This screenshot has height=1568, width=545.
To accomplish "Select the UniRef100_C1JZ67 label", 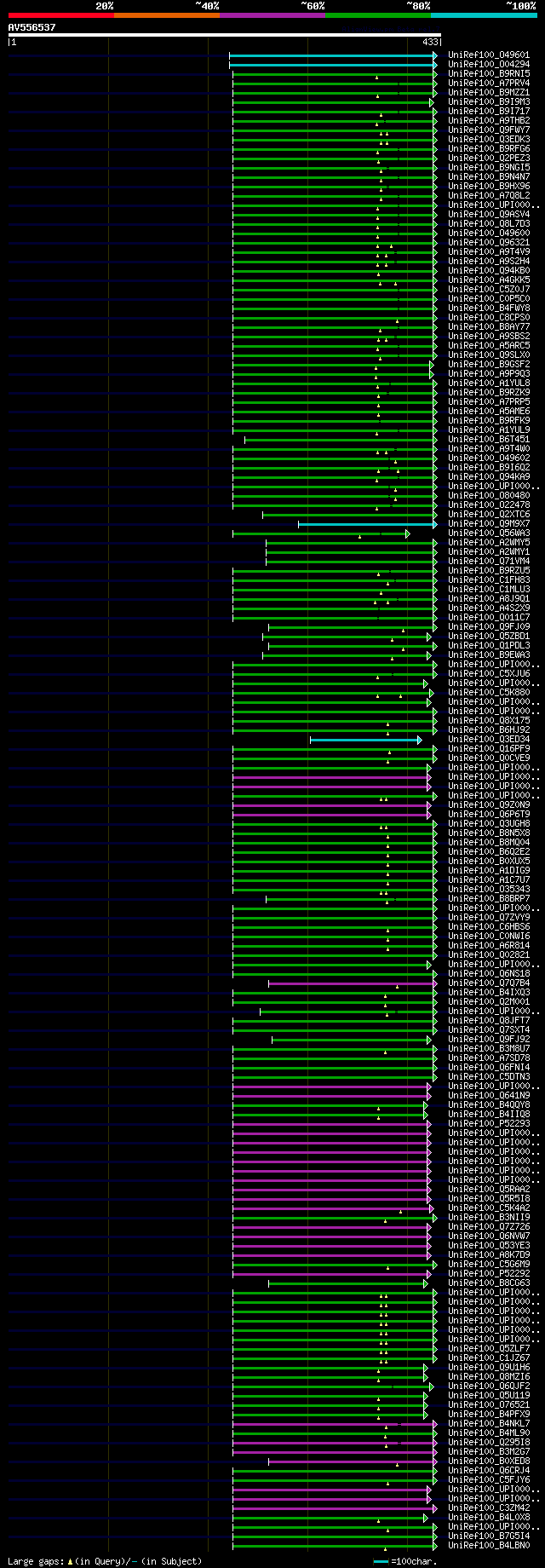I will click(489, 1358).
